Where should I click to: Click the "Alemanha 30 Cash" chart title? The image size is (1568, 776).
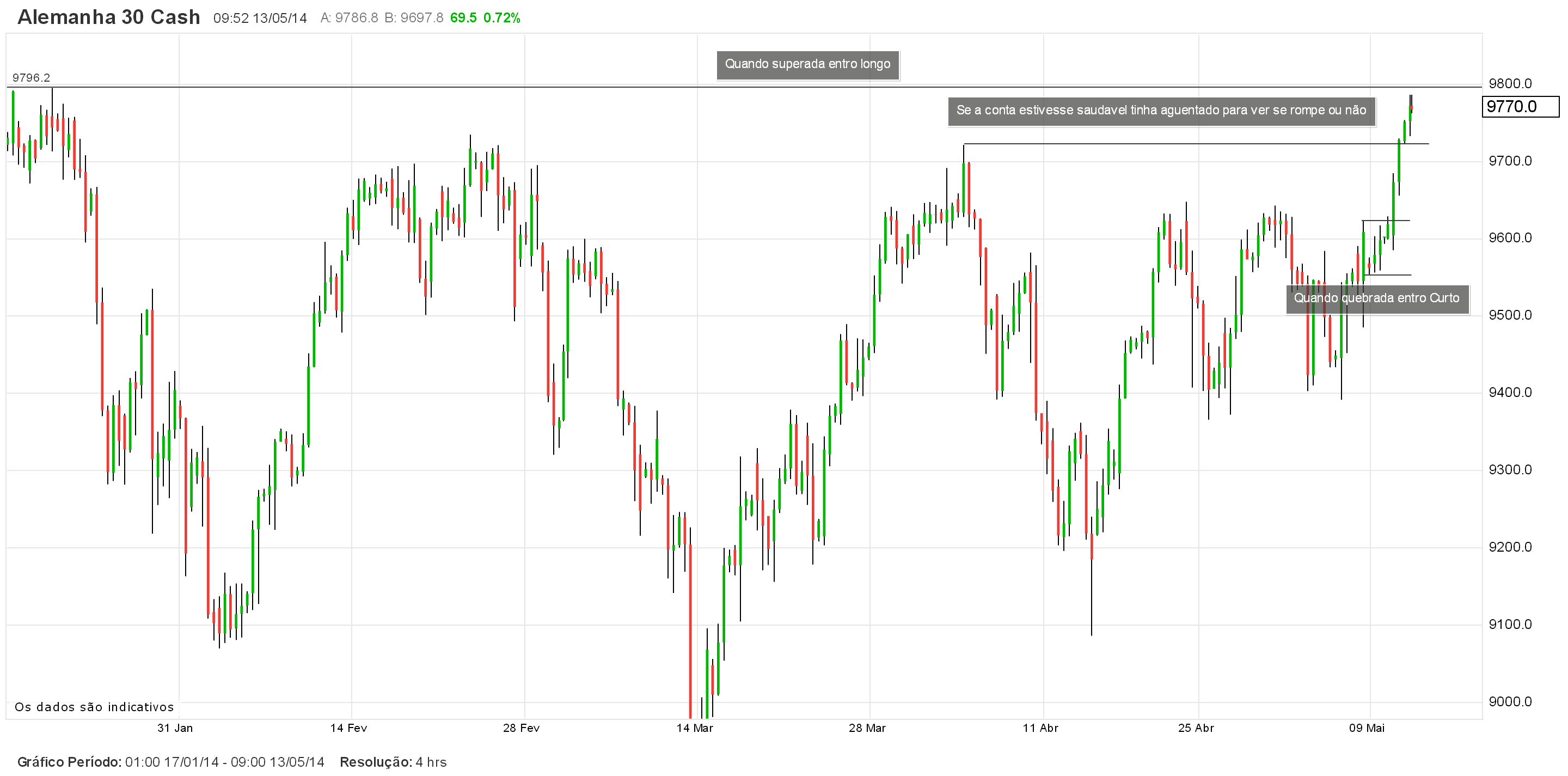(108, 17)
